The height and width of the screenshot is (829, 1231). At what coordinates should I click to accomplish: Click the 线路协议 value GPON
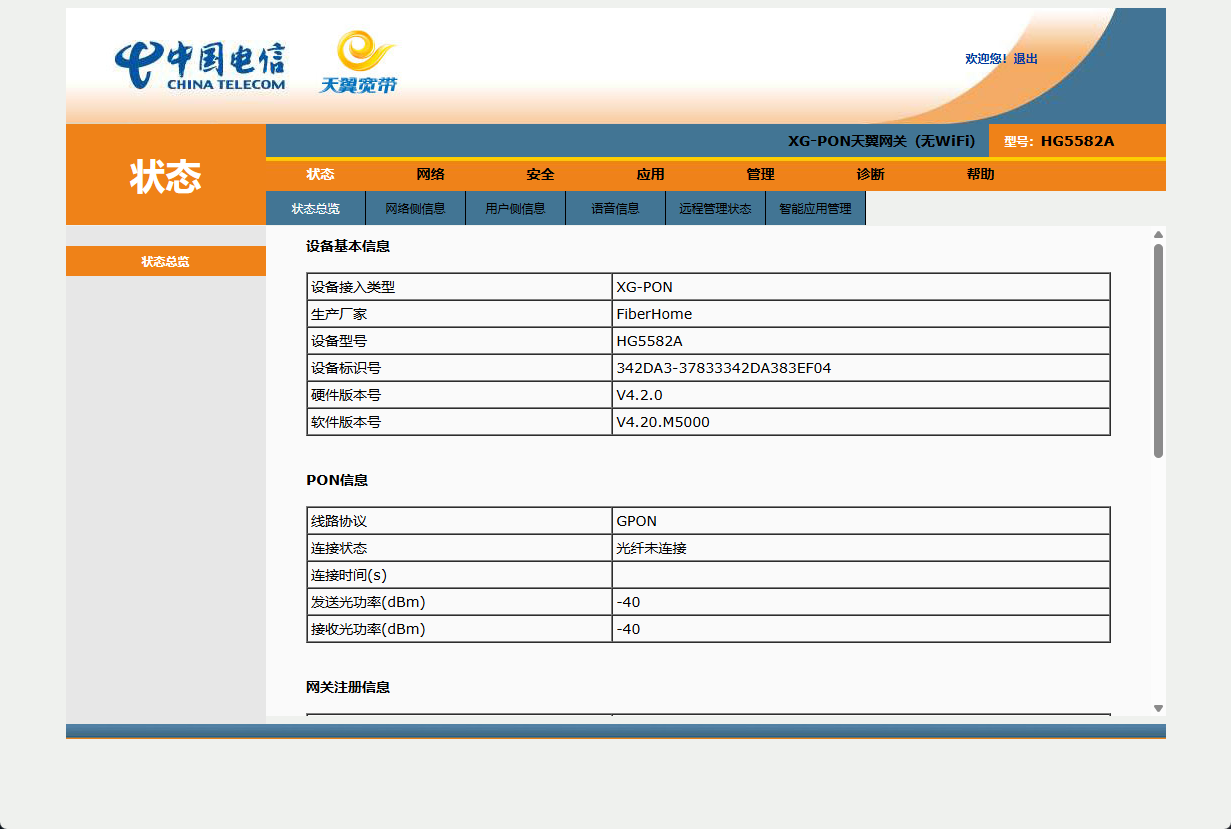tap(637, 521)
